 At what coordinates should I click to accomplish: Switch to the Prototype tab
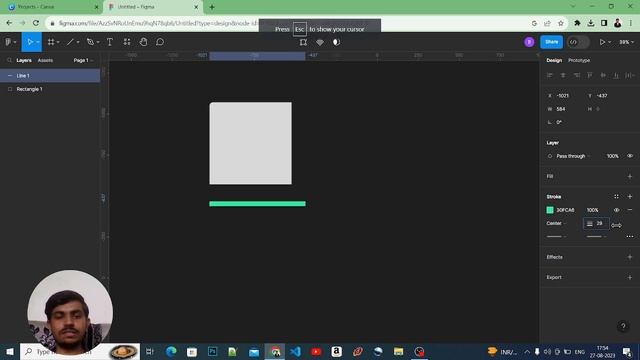(x=579, y=60)
